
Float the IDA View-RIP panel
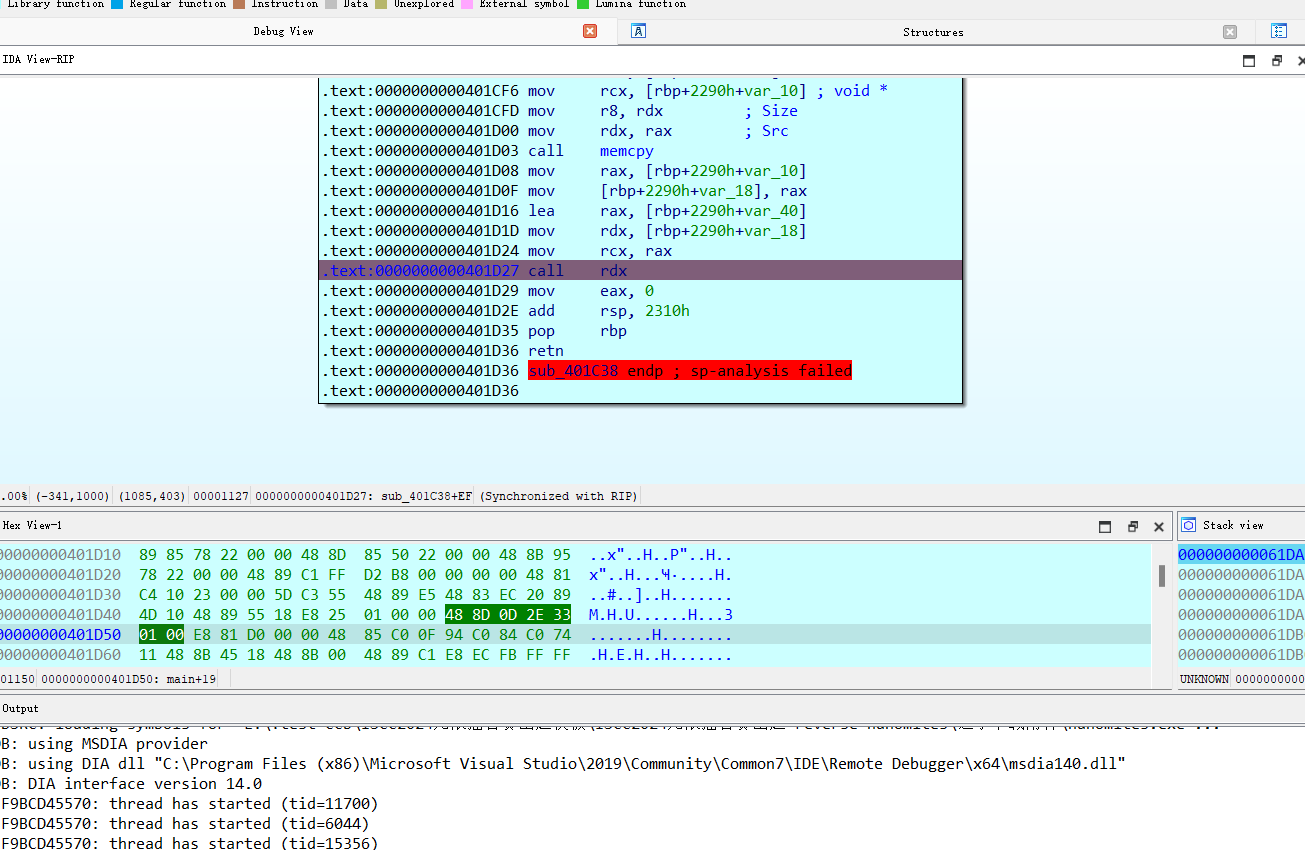(x=1277, y=61)
